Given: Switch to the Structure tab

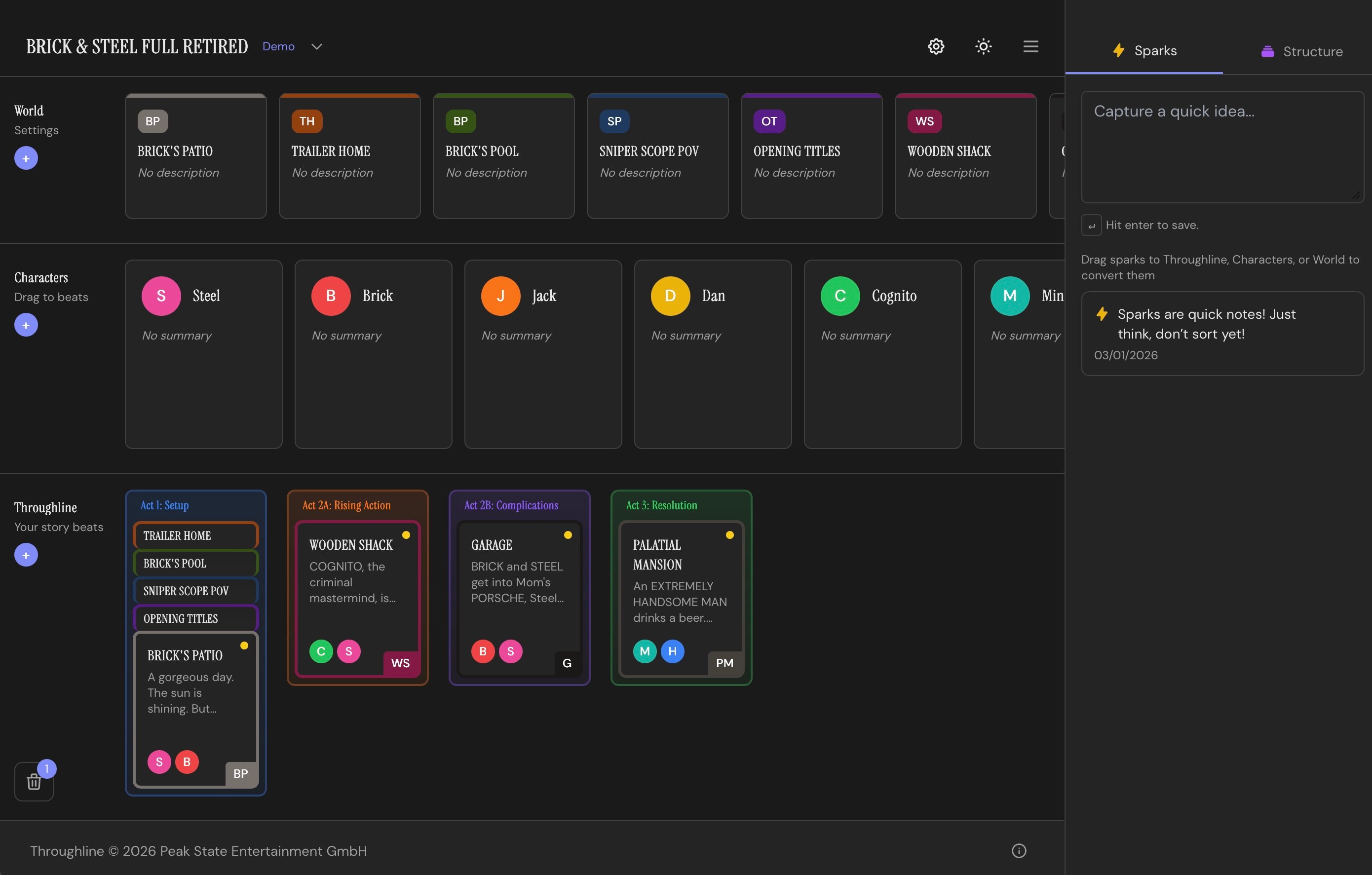Looking at the screenshot, I should (x=1301, y=51).
